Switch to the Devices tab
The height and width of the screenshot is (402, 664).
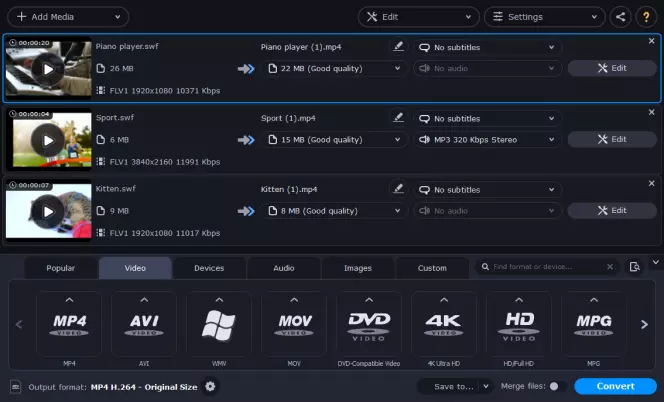209,268
